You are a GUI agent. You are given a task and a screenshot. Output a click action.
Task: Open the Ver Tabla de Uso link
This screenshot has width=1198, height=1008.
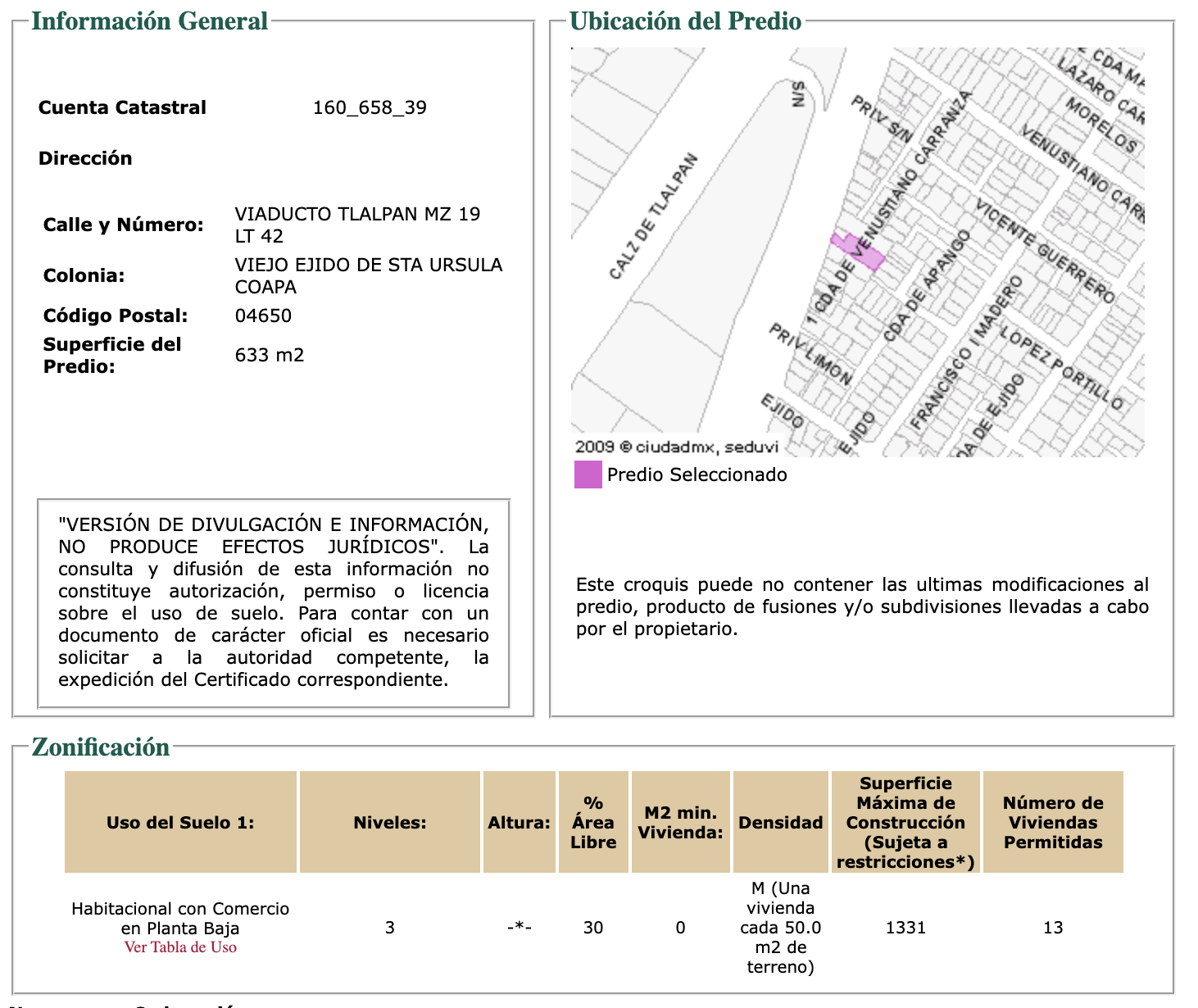[180, 947]
